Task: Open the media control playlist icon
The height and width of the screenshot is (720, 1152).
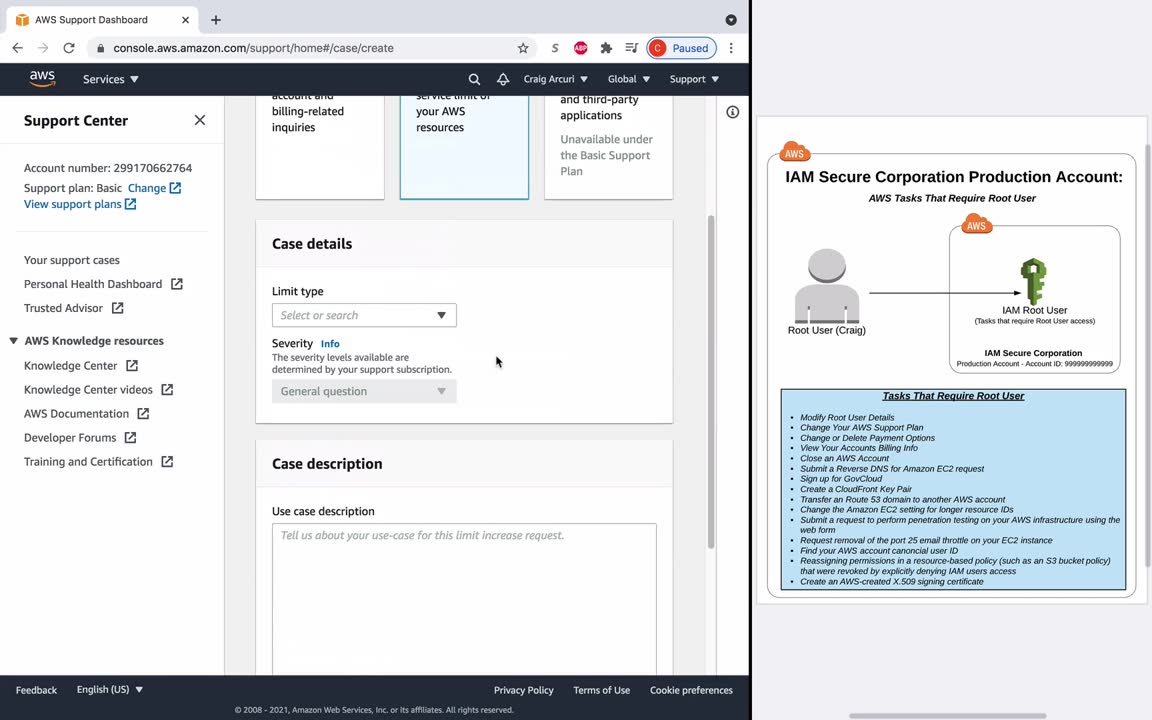Action: coord(631,48)
